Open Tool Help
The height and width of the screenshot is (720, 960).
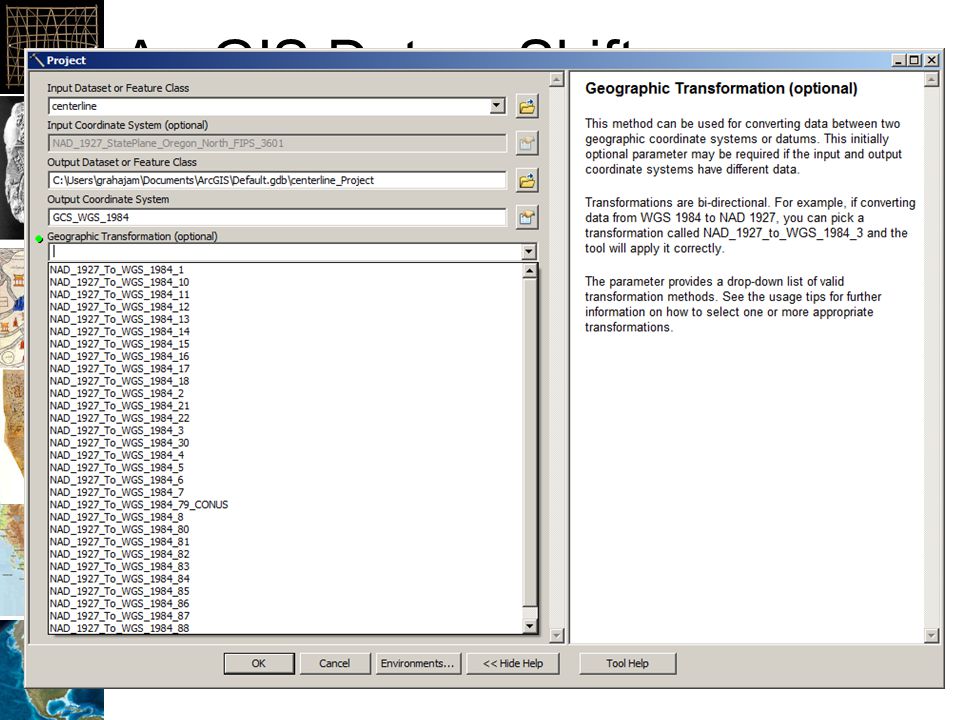pos(628,663)
